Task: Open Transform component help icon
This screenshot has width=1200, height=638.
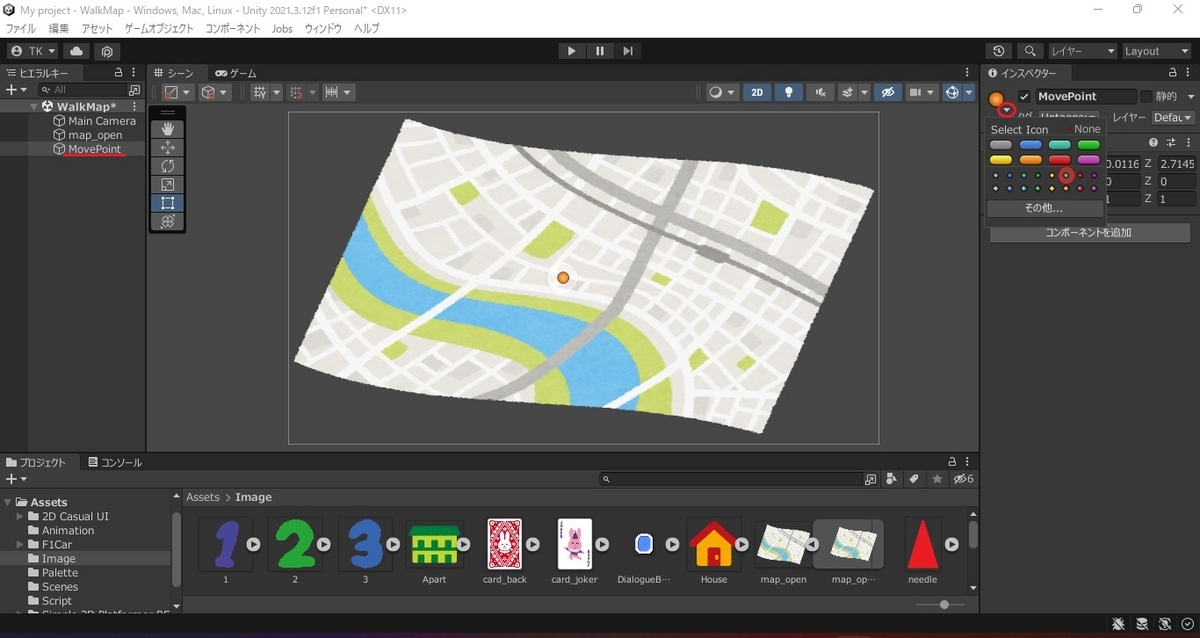Action: (x=1153, y=143)
